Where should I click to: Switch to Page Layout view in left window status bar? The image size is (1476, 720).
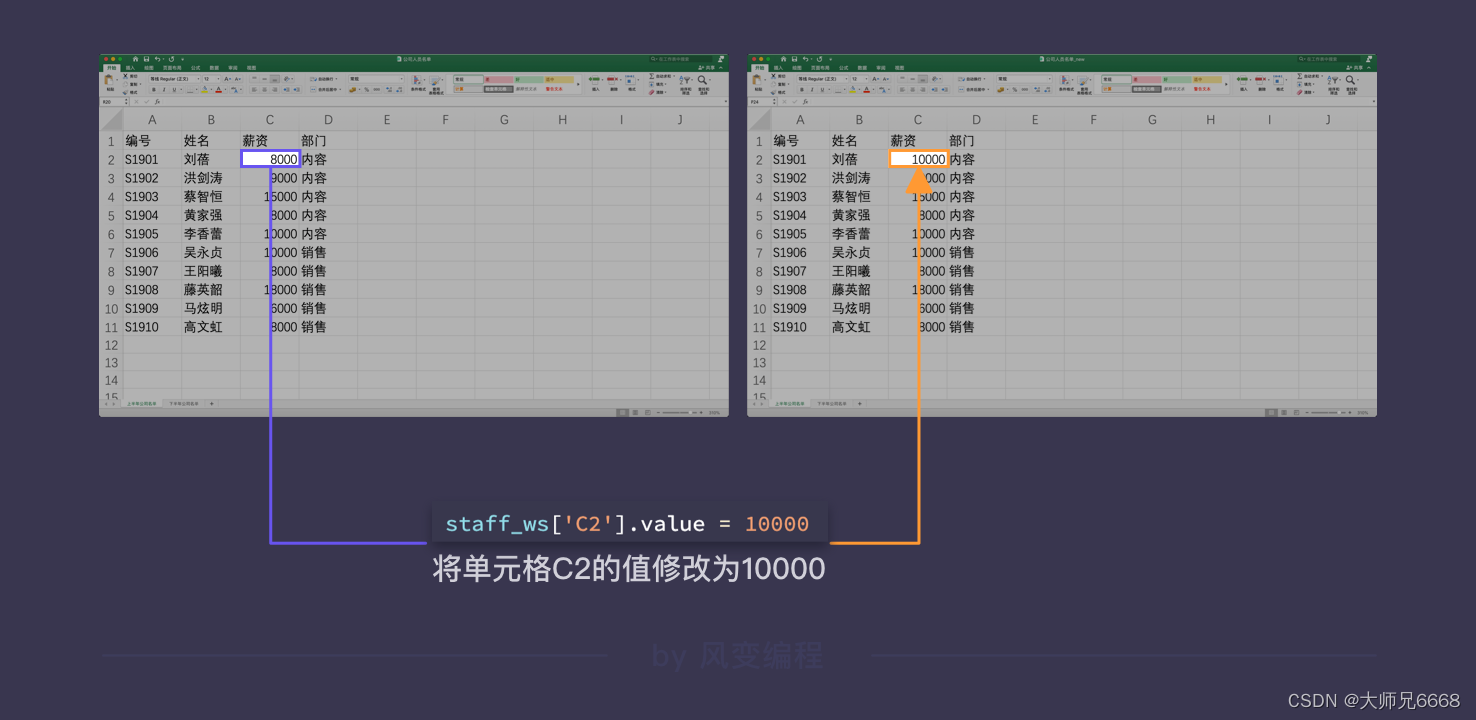(x=635, y=412)
